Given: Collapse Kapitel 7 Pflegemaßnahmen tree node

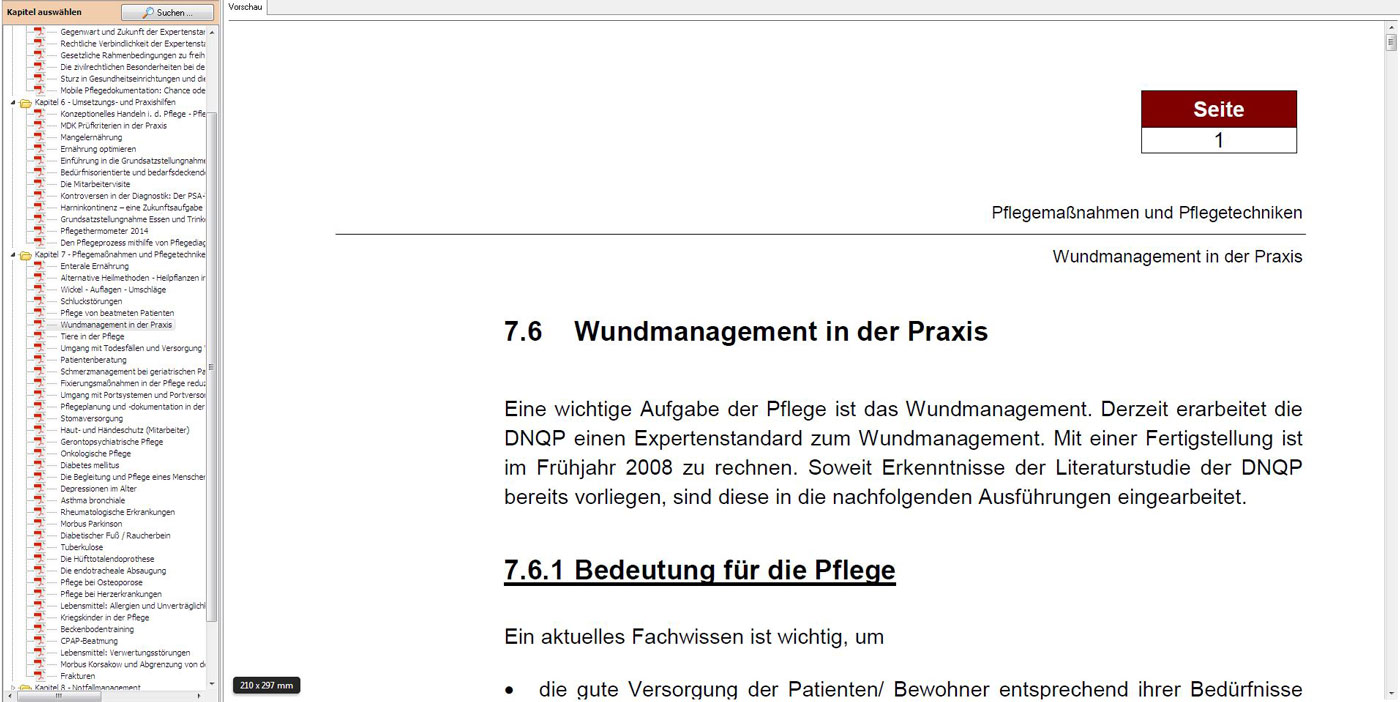Looking at the screenshot, I should pyautogui.click(x=13, y=255).
